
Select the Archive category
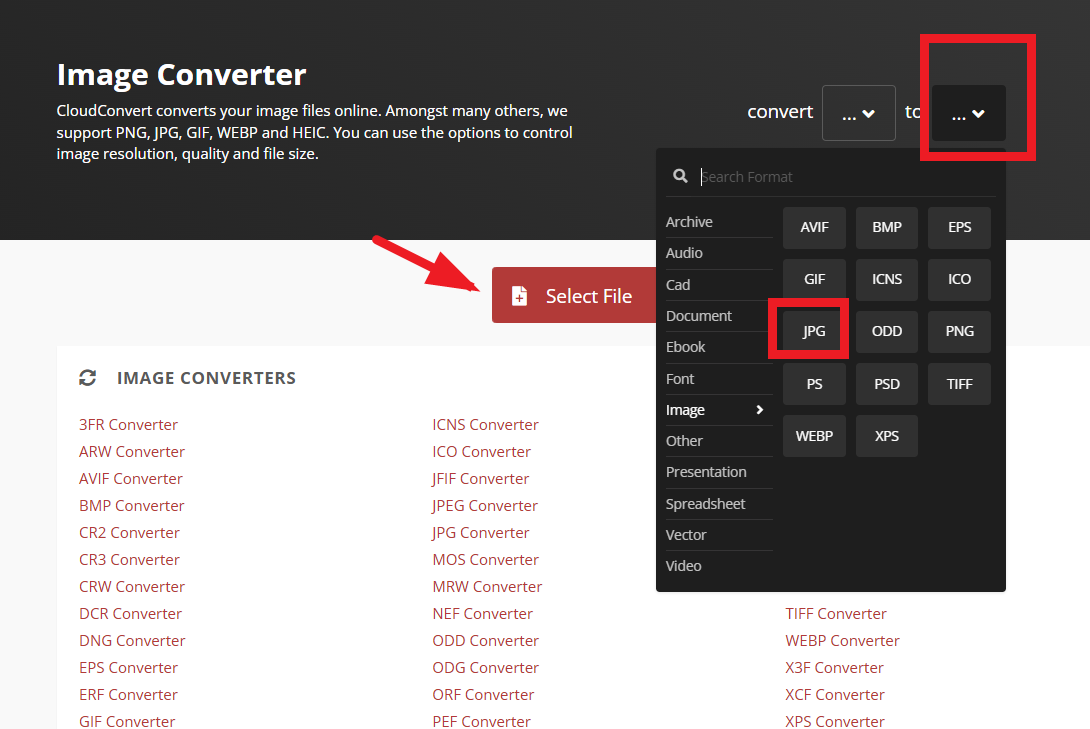point(718,222)
